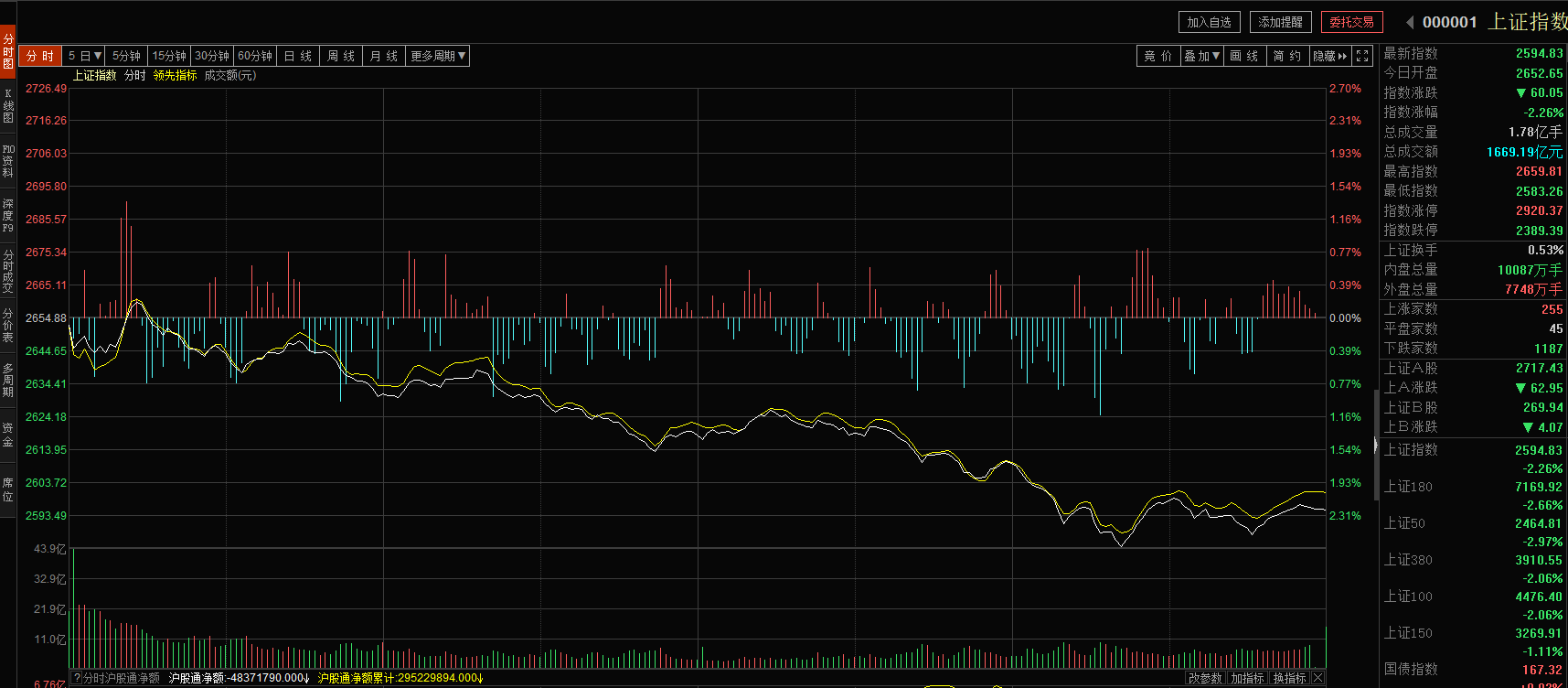Select 上证100 index row
The image size is (1568, 688).
1473,606
